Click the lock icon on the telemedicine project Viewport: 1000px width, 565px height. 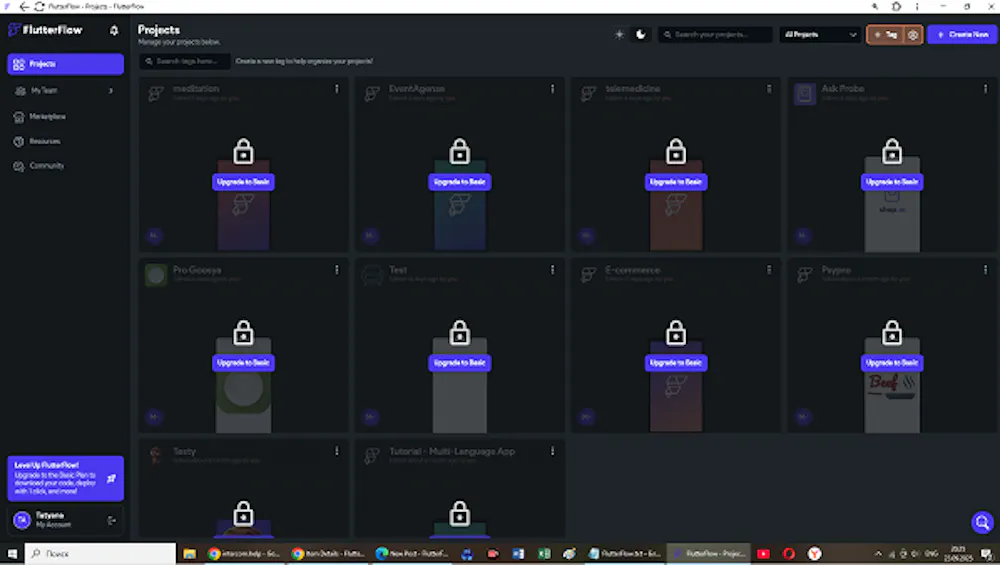tap(676, 152)
